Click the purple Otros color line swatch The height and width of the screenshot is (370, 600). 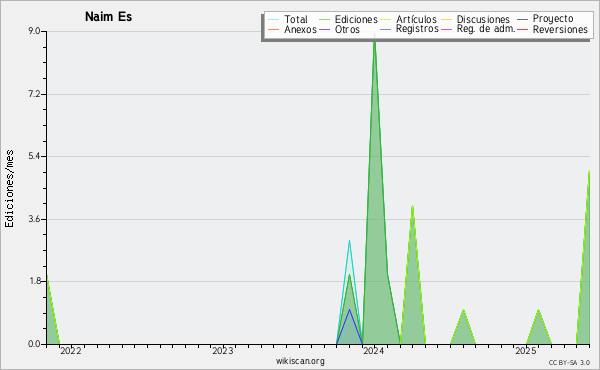click(324, 29)
